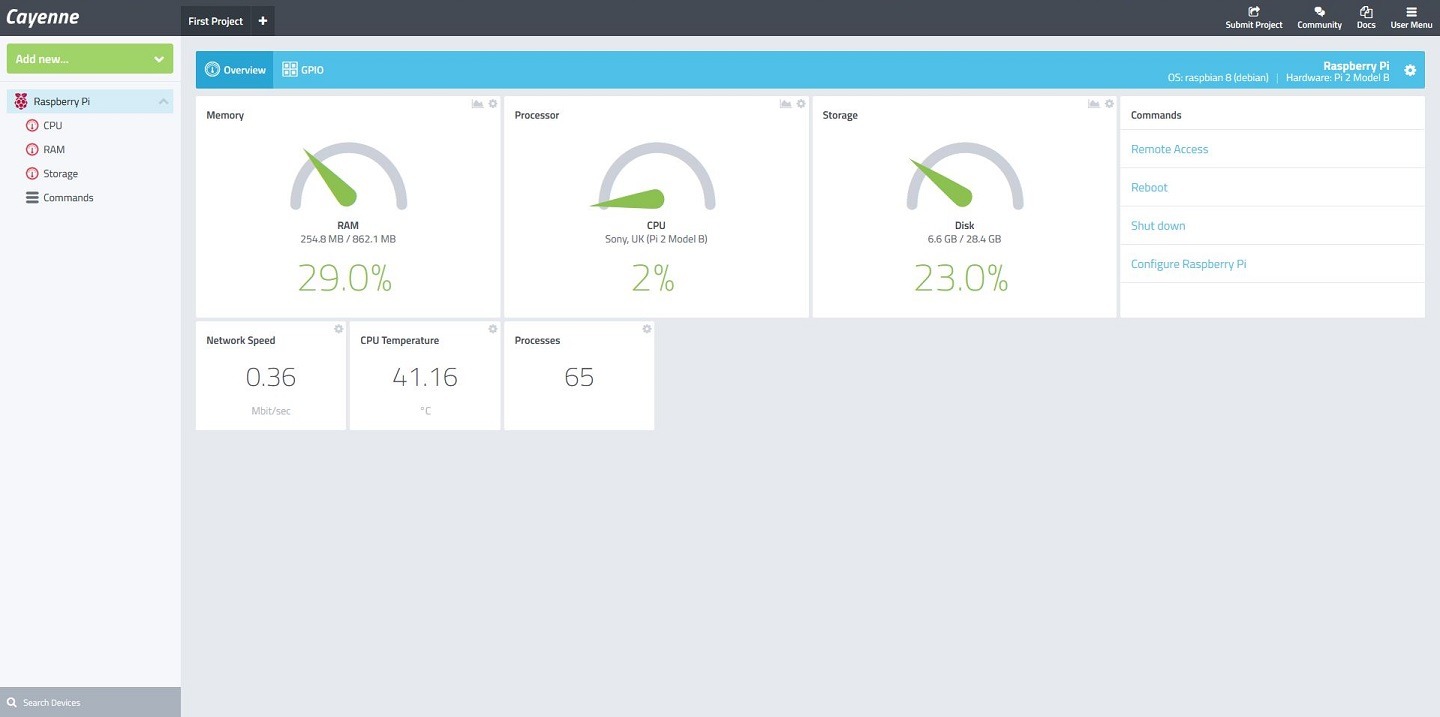Switch to the Overview tab
The height and width of the screenshot is (717, 1440).
[x=235, y=70]
